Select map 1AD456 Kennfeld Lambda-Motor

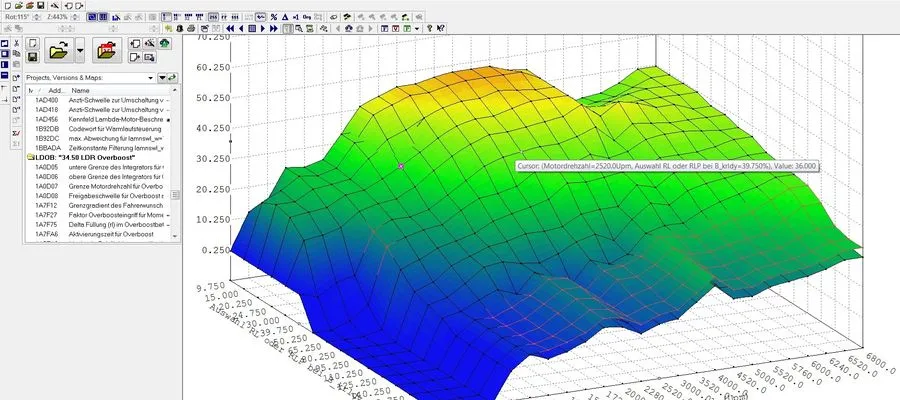tap(100, 119)
